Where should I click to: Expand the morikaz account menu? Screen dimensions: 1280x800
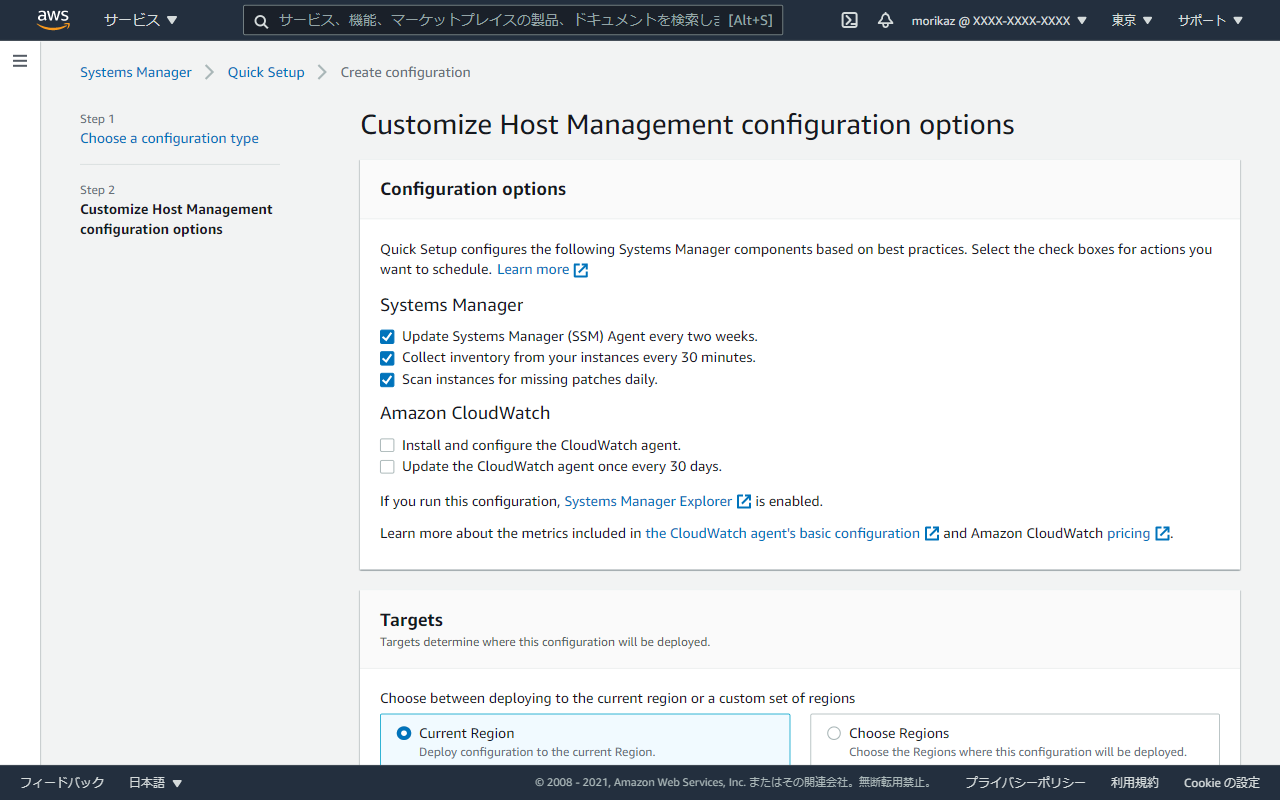998,20
